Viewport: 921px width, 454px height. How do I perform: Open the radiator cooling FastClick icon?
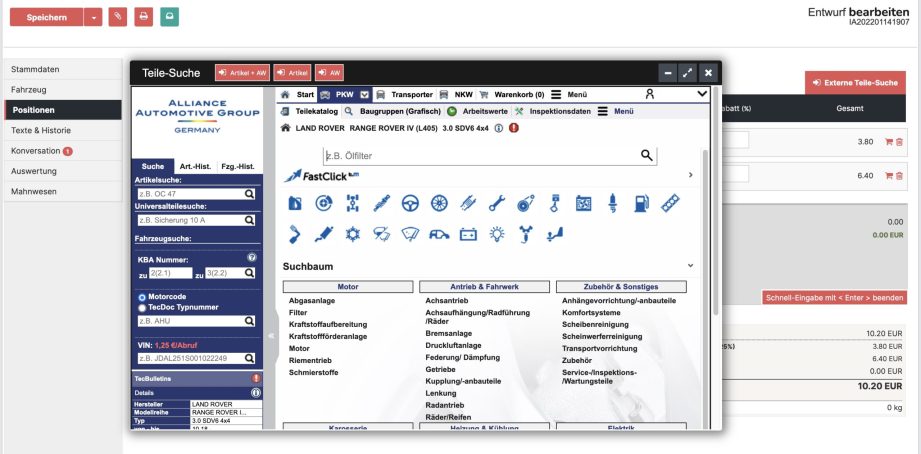[583, 203]
